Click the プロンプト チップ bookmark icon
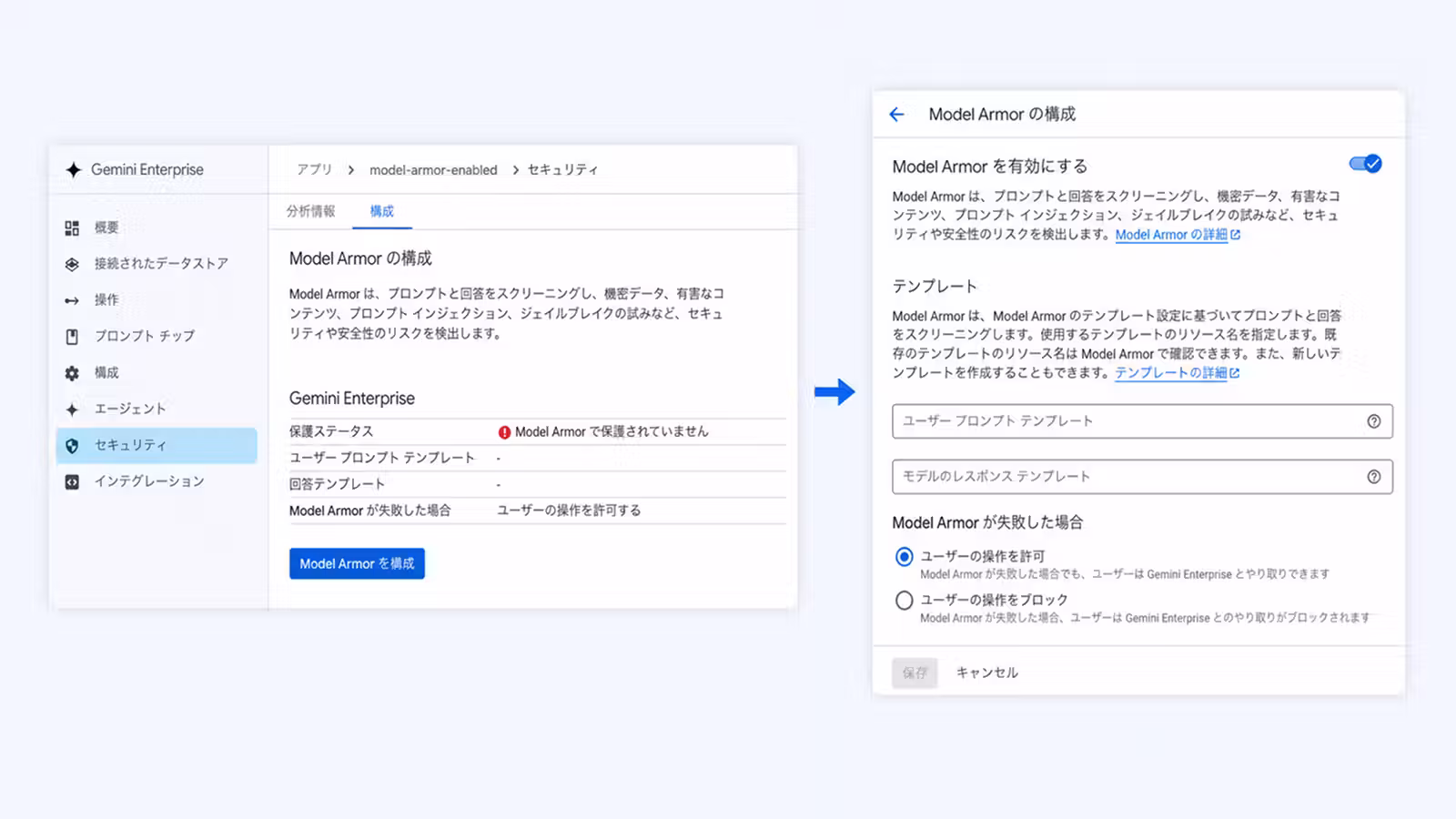The image size is (1456, 819). 72,337
